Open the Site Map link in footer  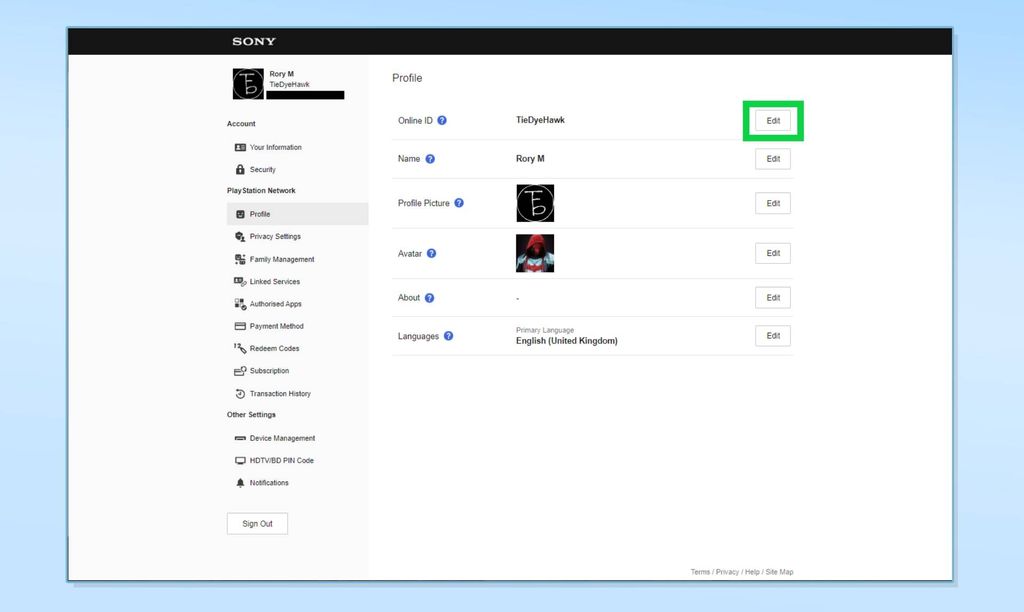pos(779,572)
